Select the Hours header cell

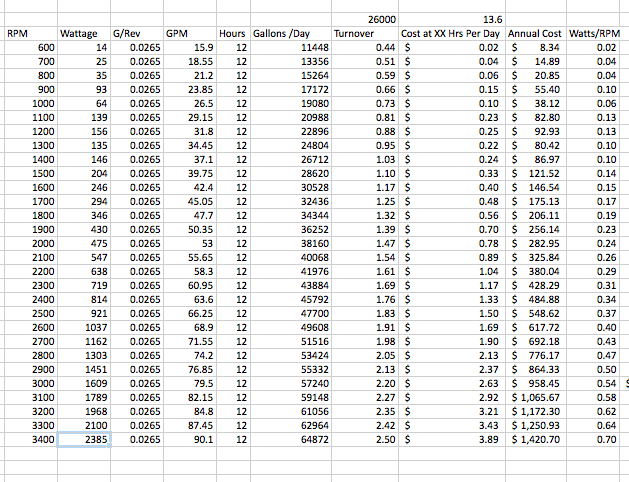click(x=233, y=34)
